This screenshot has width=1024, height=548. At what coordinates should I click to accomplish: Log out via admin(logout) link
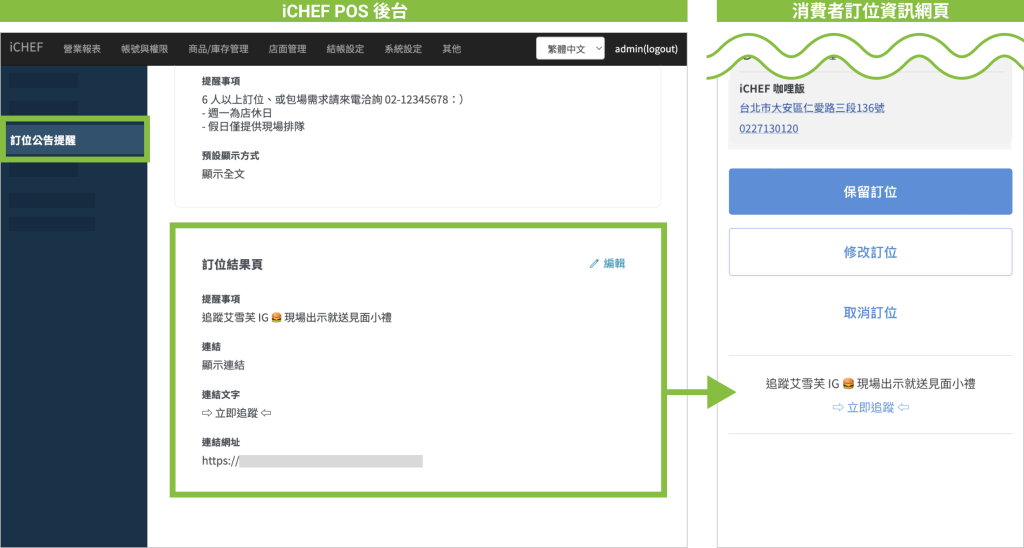pyautogui.click(x=645, y=49)
